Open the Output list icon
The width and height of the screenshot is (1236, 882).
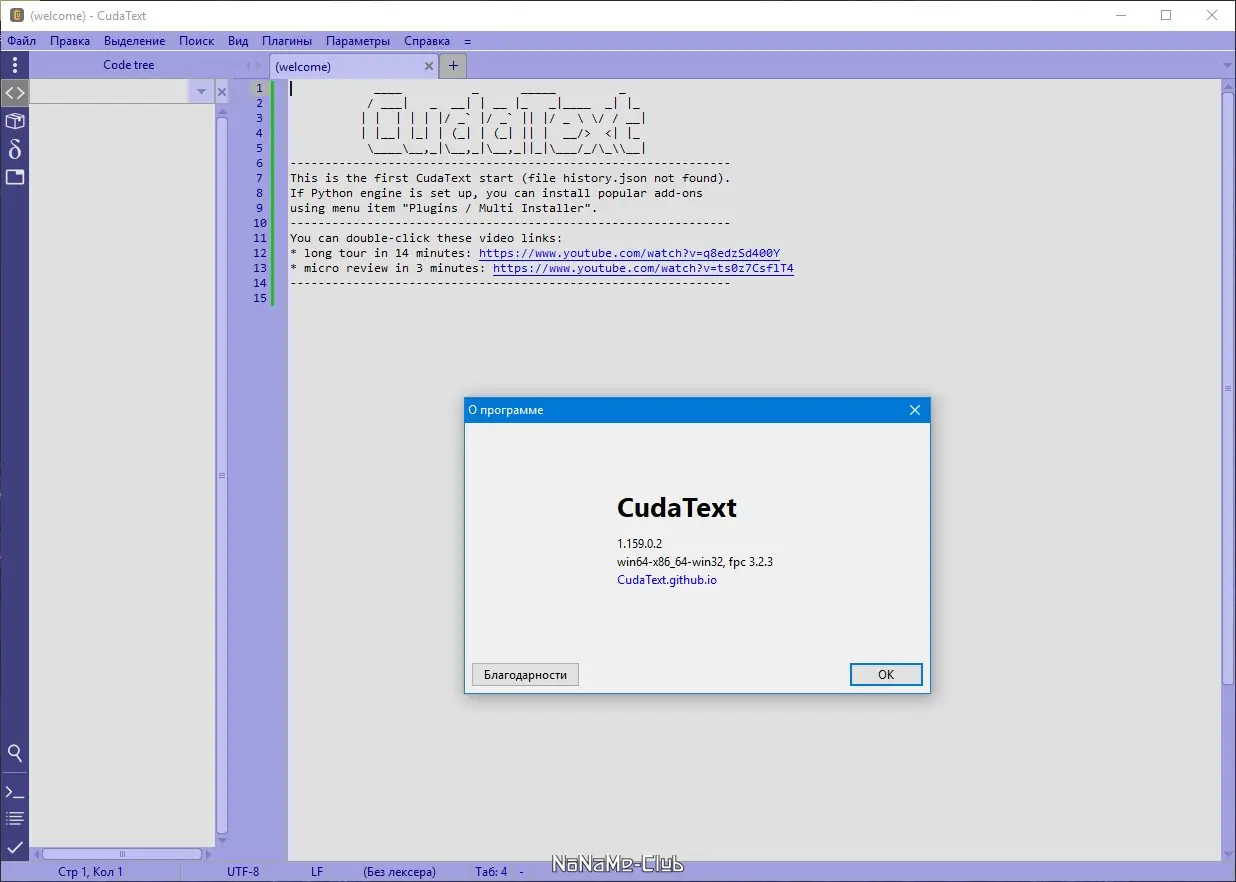pos(14,819)
